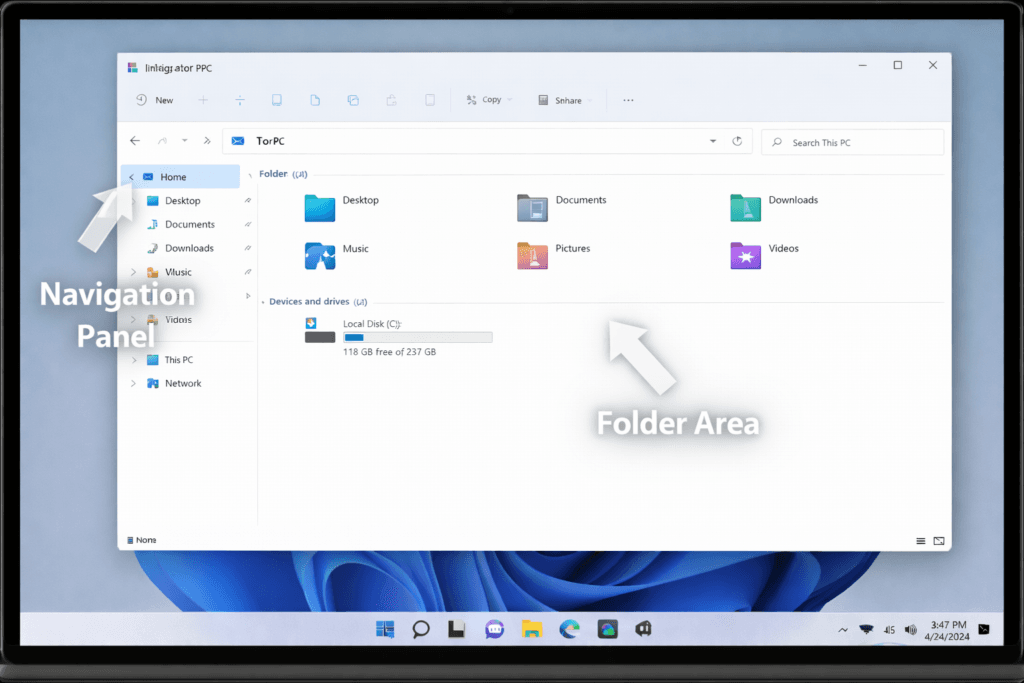Click the refresh icon beside address bar

click(x=737, y=142)
